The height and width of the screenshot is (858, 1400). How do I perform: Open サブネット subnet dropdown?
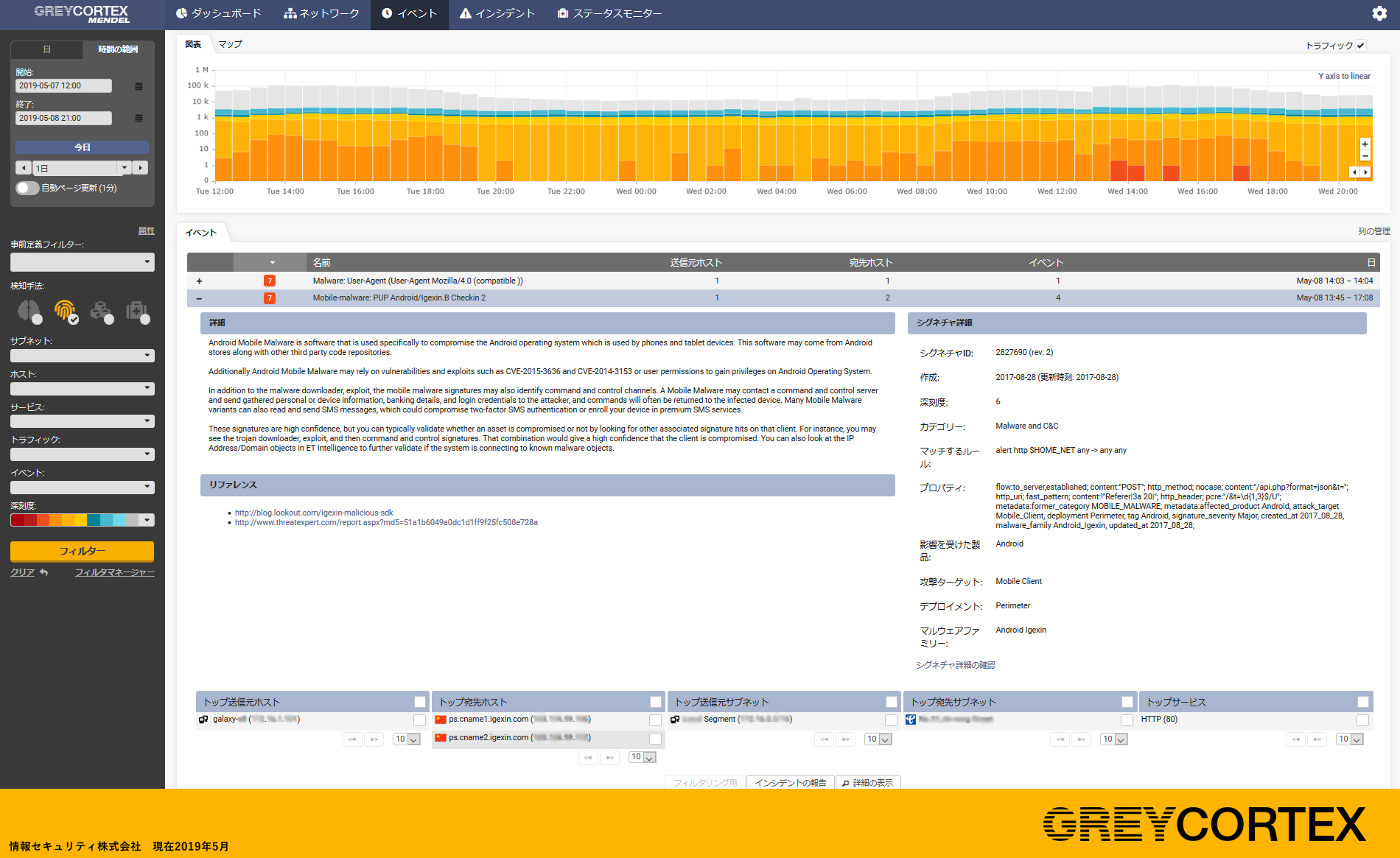coord(83,356)
